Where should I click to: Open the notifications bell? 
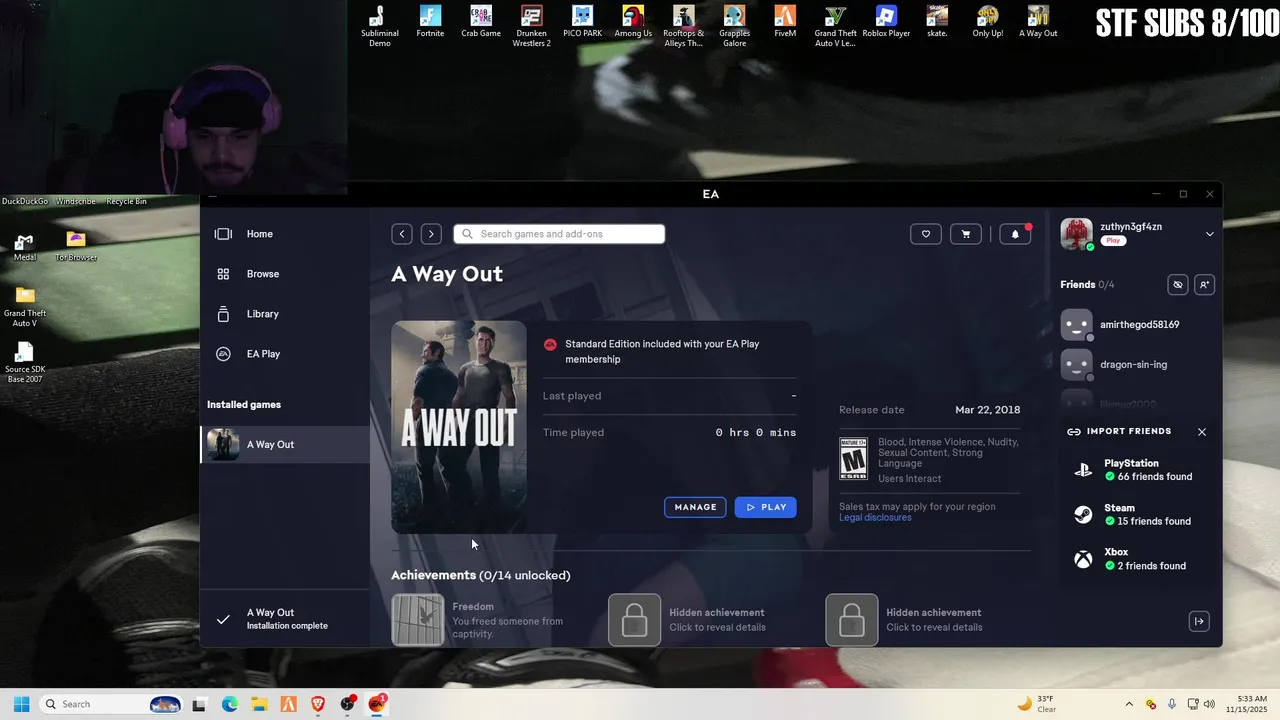pos(1015,234)
